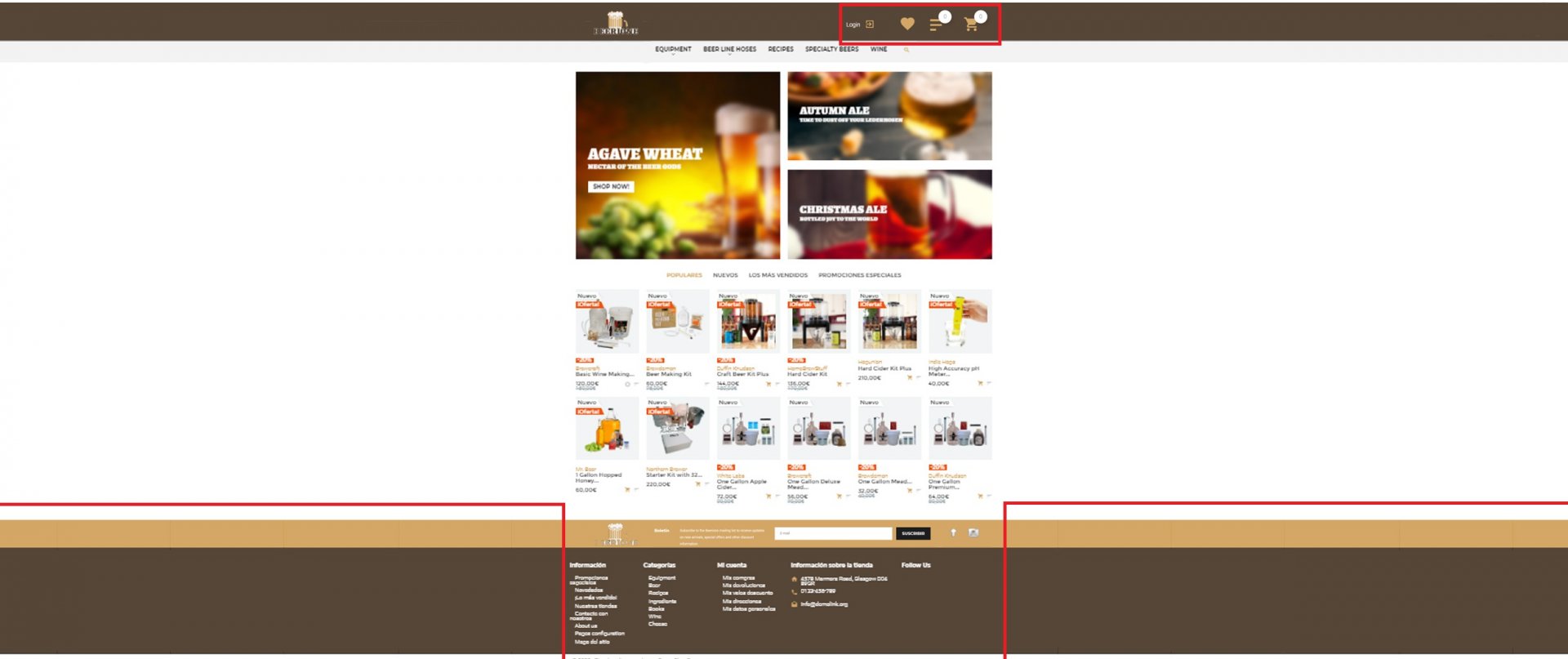Open the Specialty Beers menu item

(x=831, y=49)
